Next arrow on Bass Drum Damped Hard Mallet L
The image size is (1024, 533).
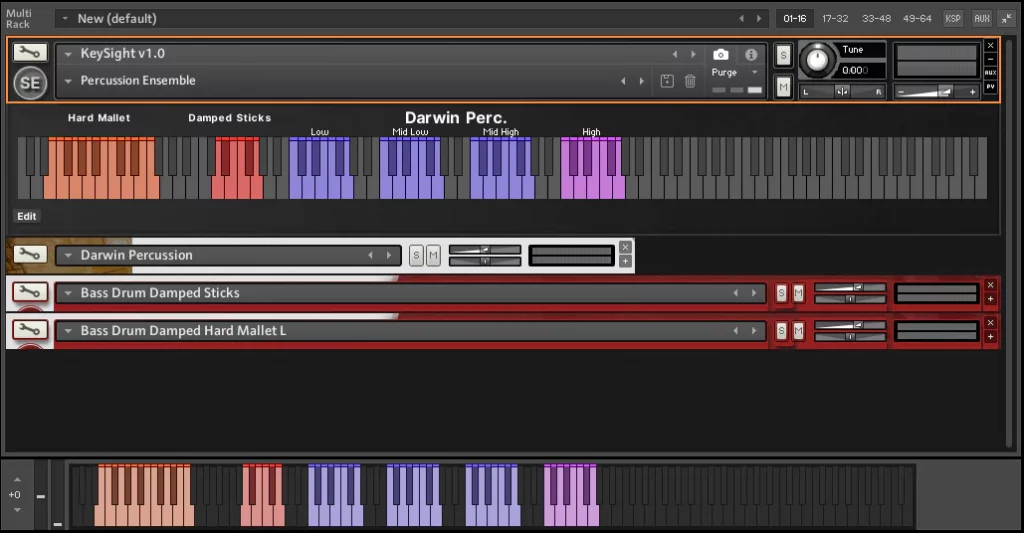point(754,331)
